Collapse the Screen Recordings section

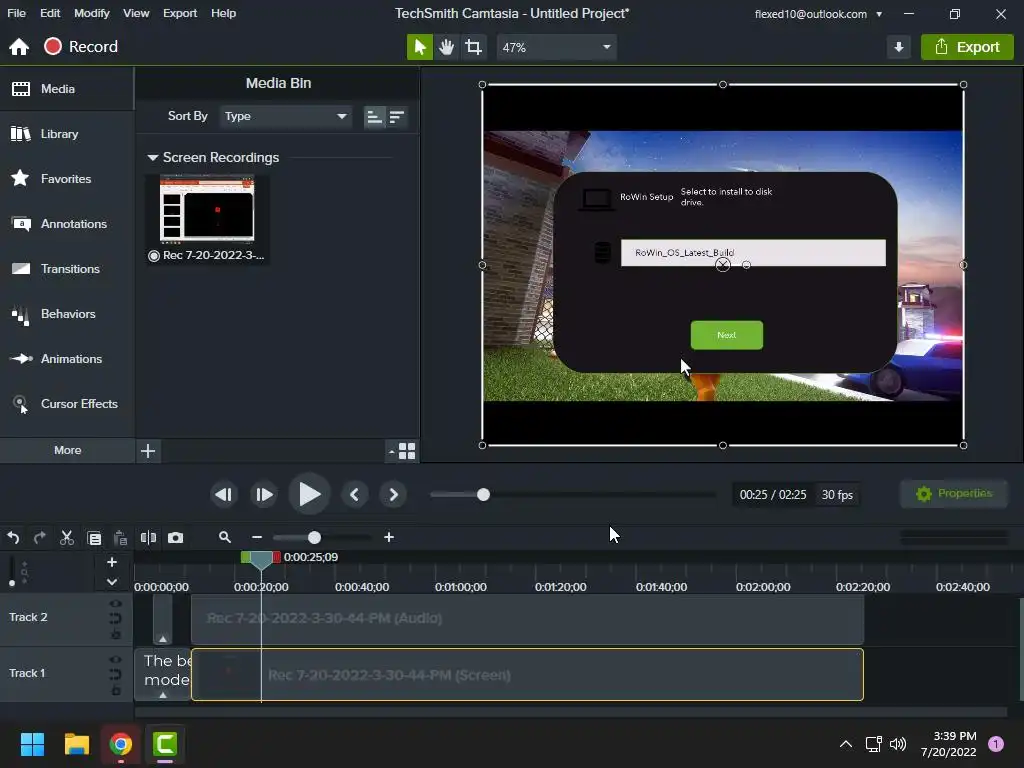(x=153, y=157)
